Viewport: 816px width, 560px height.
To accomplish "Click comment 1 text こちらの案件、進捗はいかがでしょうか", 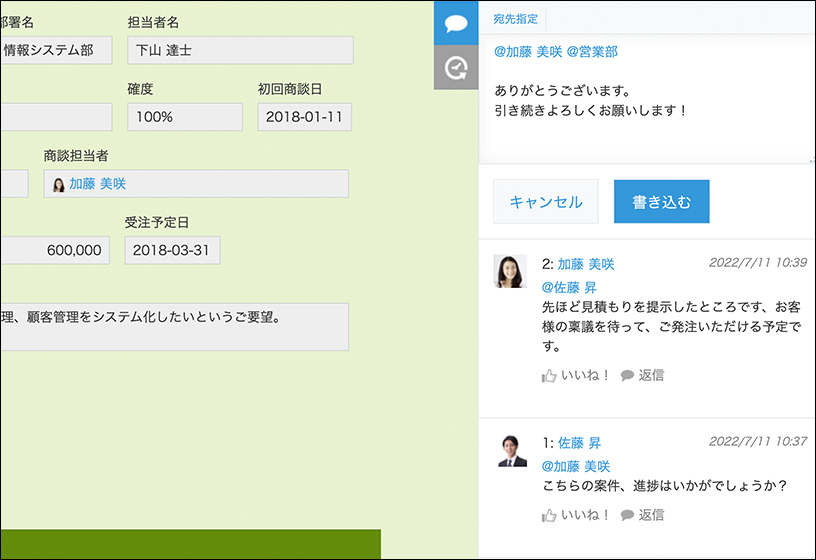I will tap(665, 486).
